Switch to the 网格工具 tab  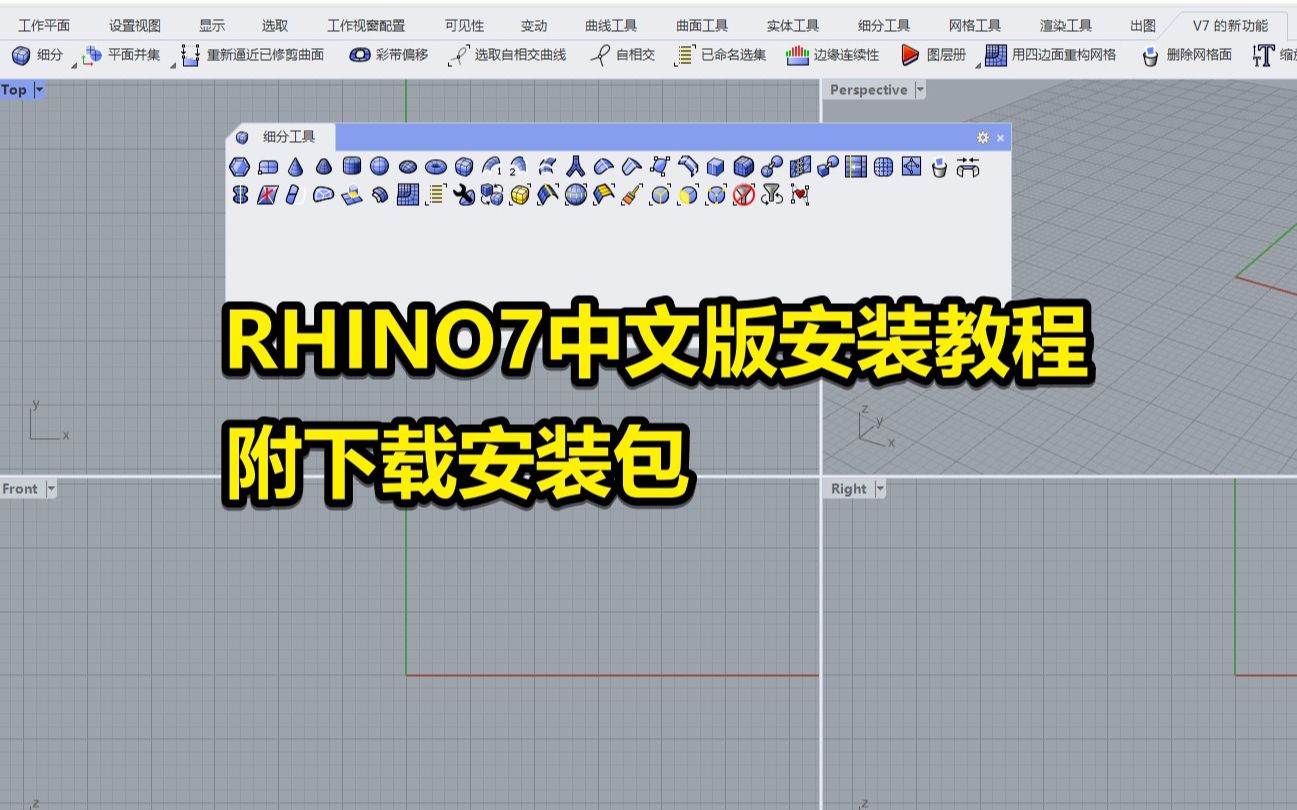(x=975, y=26)
